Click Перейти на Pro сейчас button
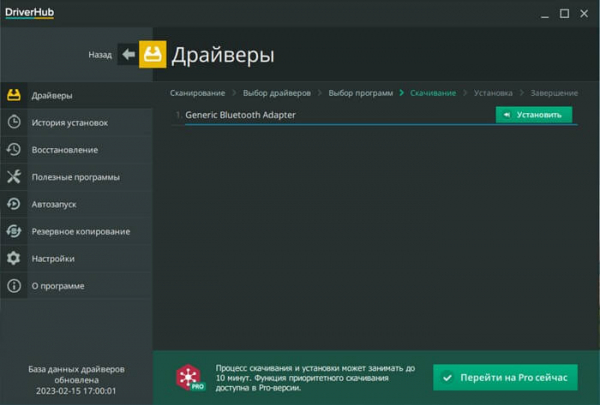Viewport: 600px width, 405px height. pos(505,377)
